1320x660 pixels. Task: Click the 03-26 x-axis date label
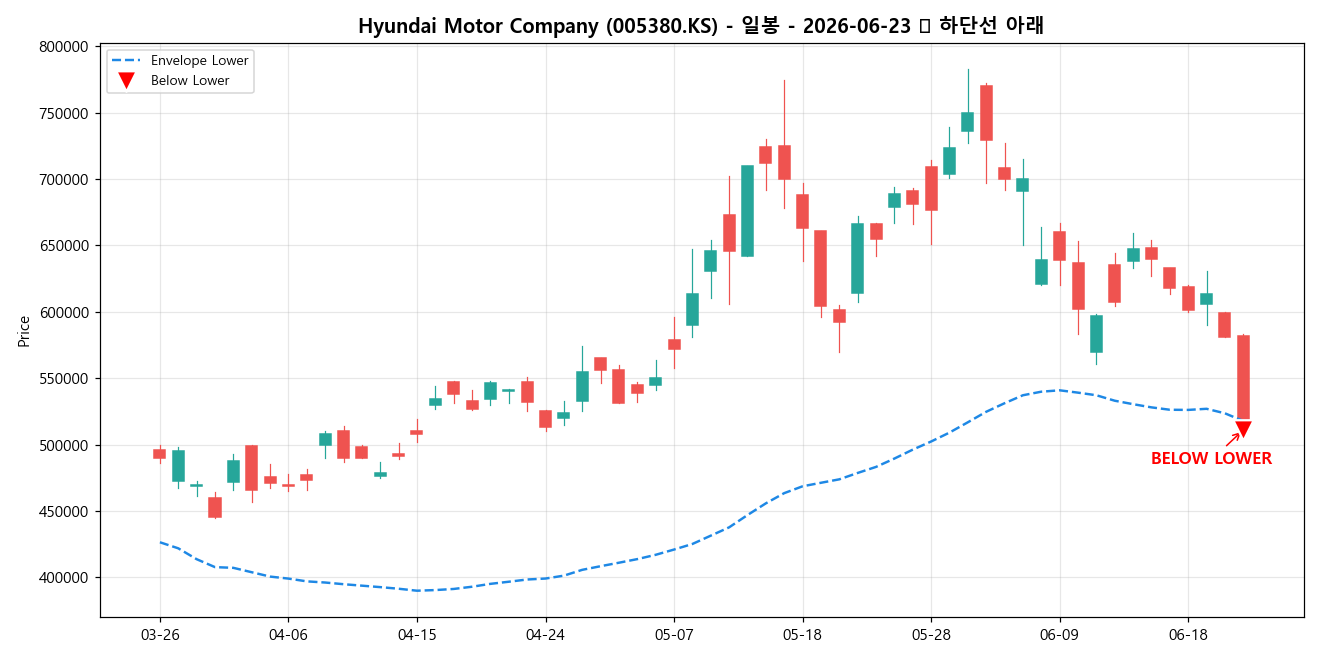(x=160, y=635)
